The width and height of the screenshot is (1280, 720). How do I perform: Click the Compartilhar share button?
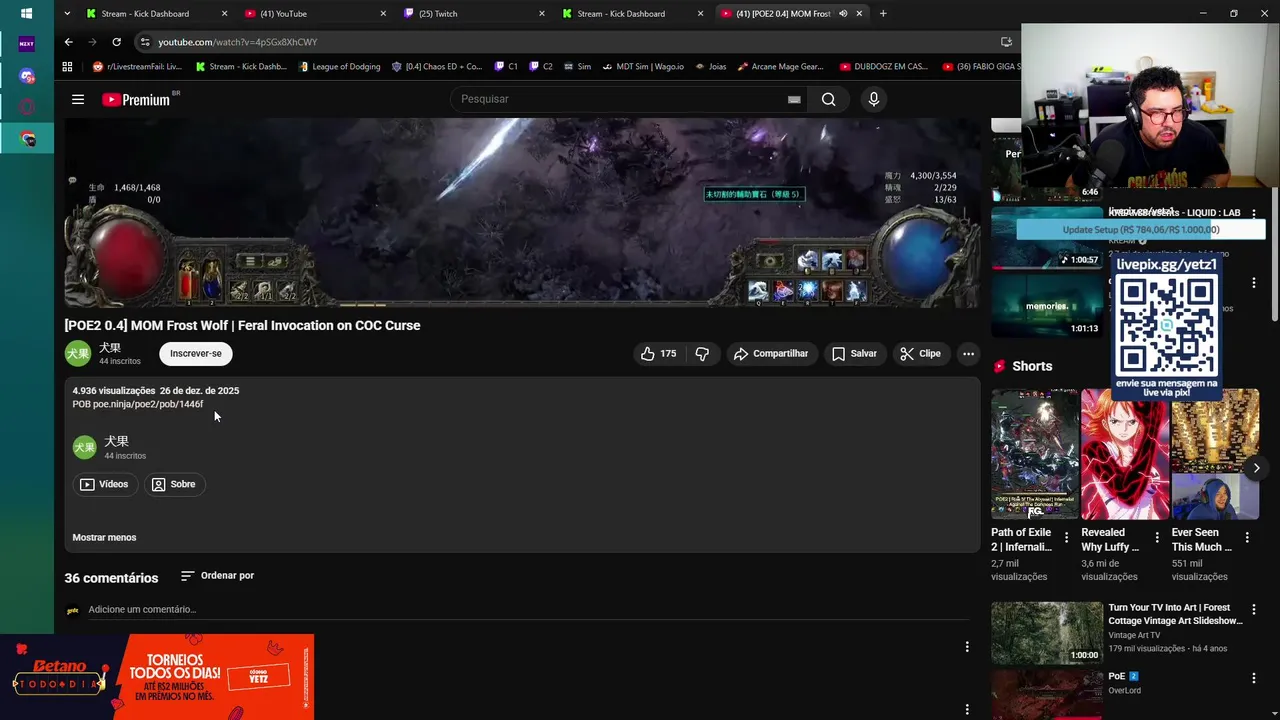pyautogui.click(x=771, y=353)
